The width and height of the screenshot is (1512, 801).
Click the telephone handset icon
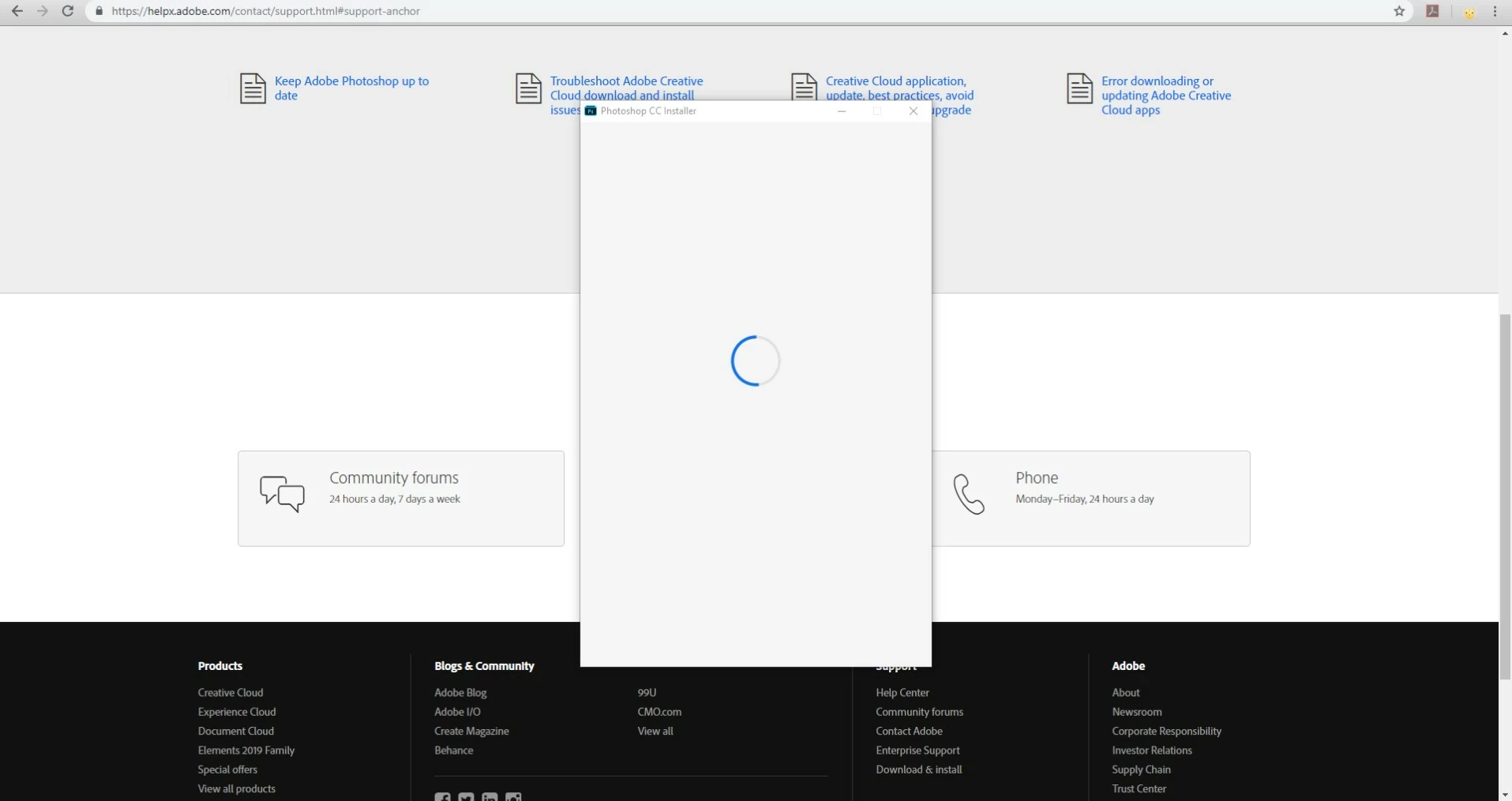click(969, 495)
